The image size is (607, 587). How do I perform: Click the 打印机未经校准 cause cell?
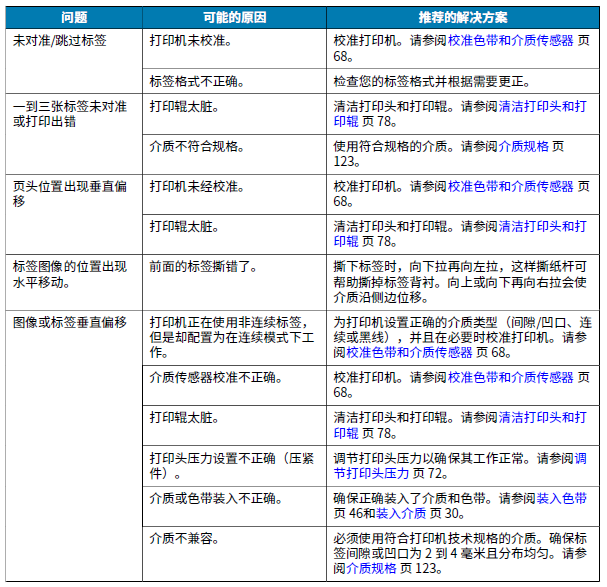tap(234, 194)
